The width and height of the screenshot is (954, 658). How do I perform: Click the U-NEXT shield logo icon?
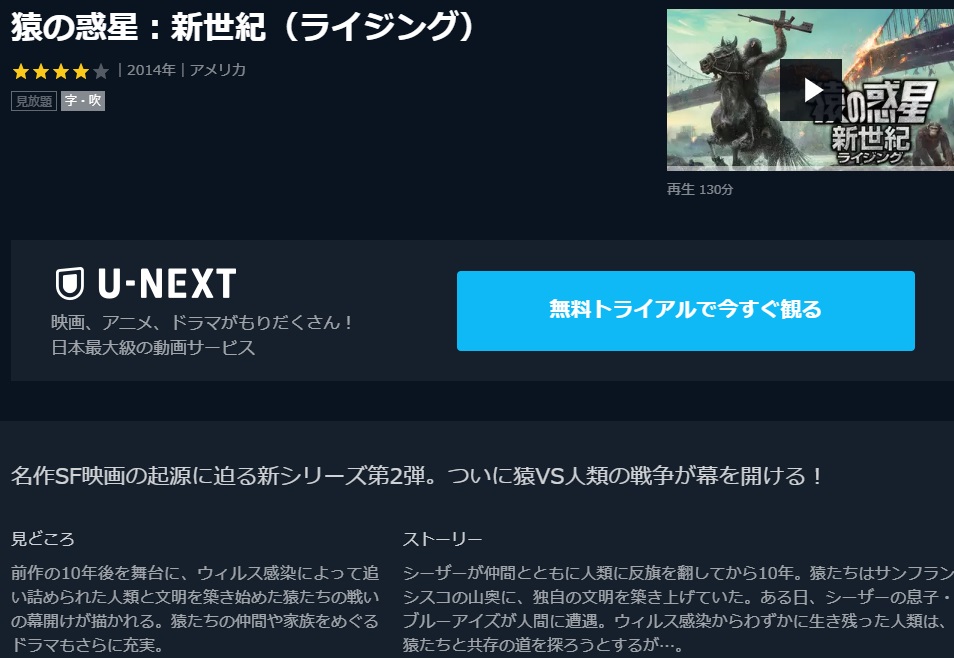tap(70, 283)
